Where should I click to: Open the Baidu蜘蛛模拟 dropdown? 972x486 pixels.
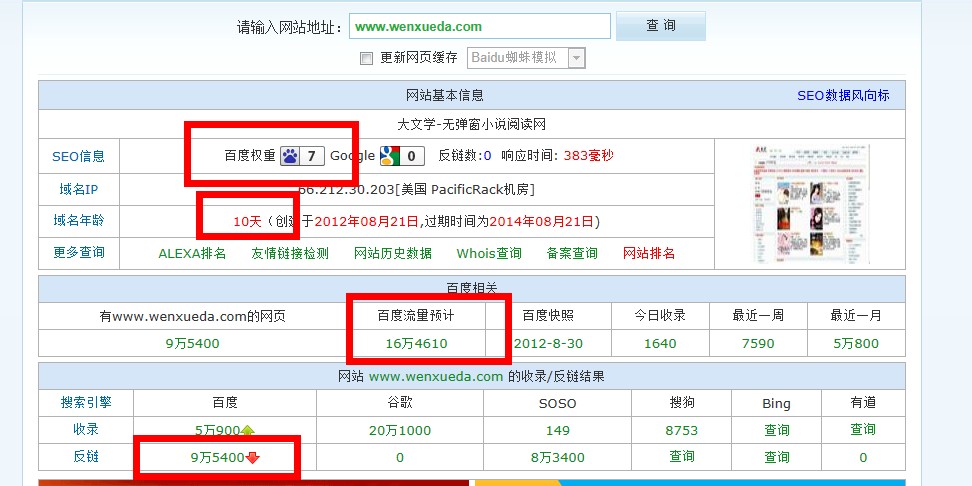pos(575,58)
